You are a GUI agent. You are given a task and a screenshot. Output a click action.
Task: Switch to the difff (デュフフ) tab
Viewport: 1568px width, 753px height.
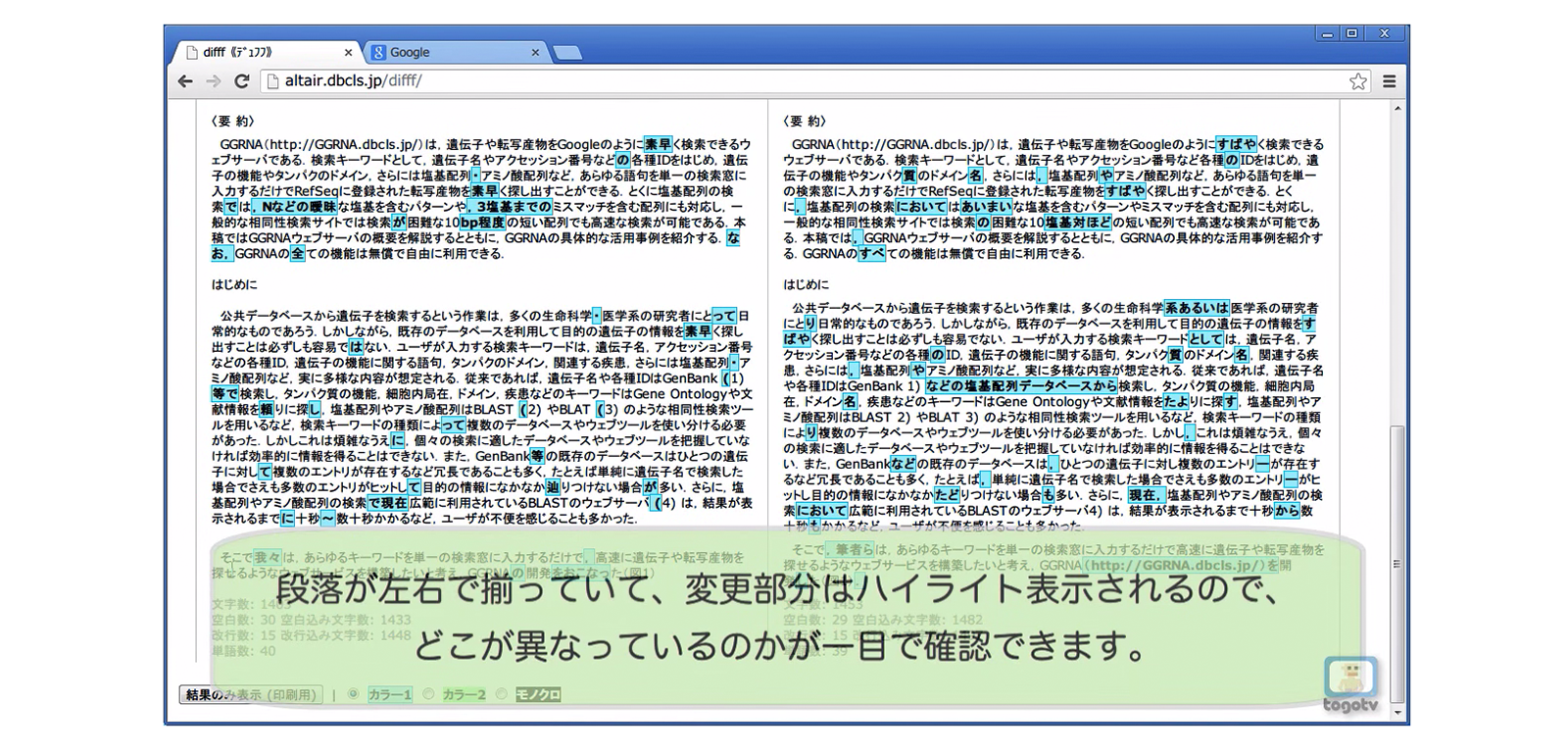click(x=265, y=53)
